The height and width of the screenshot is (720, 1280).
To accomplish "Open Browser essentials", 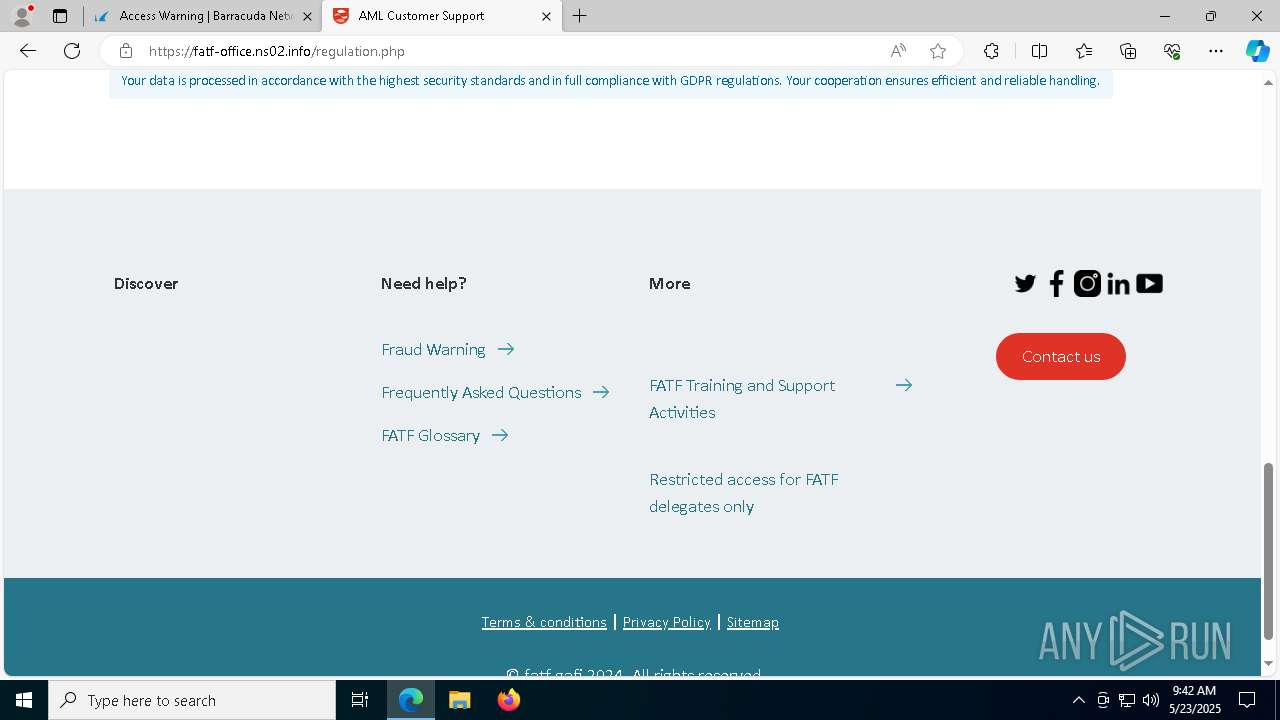I will (x=1172, y=51).
